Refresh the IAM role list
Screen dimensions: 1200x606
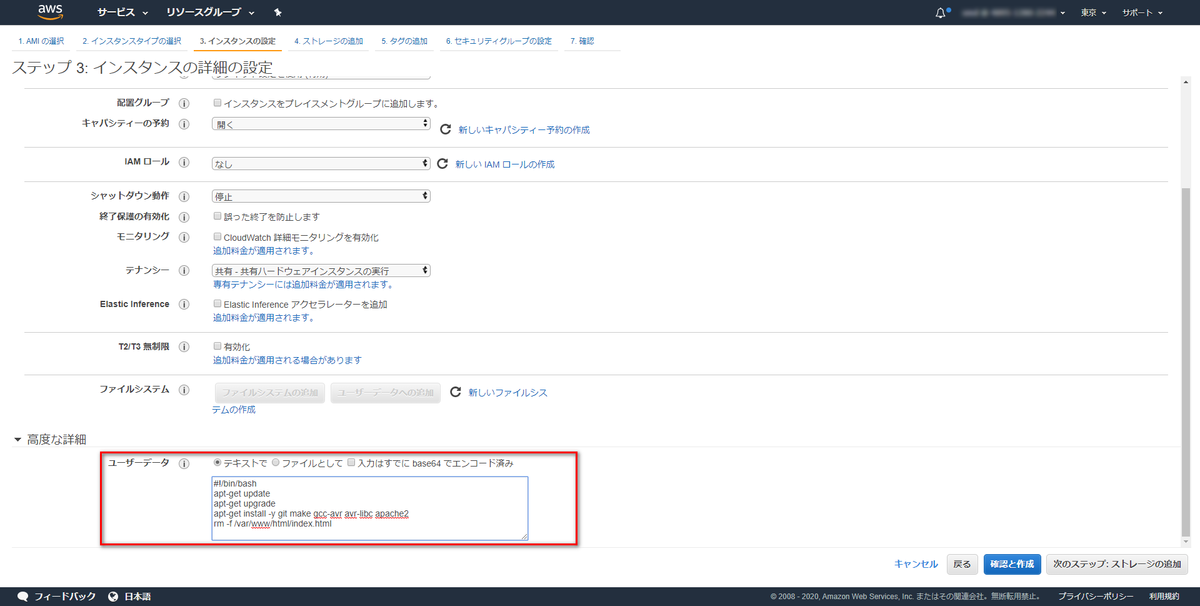coord(443,163)
